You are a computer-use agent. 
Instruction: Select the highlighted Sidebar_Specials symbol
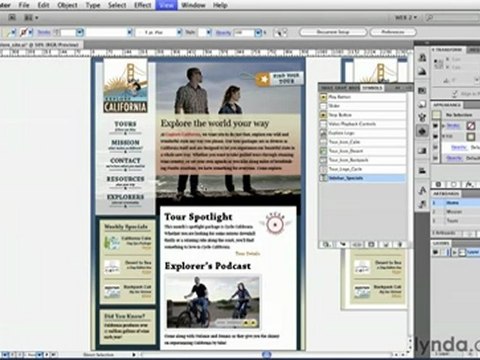tap(363, 178)
